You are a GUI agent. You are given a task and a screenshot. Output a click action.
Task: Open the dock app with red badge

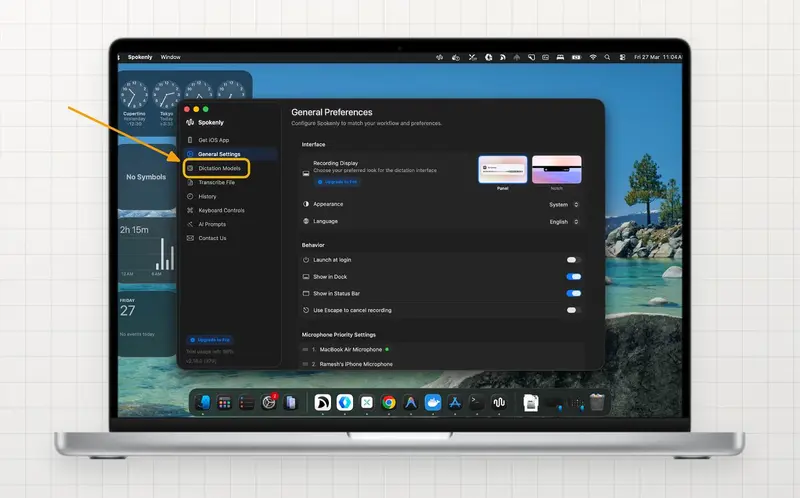point(268,403)
